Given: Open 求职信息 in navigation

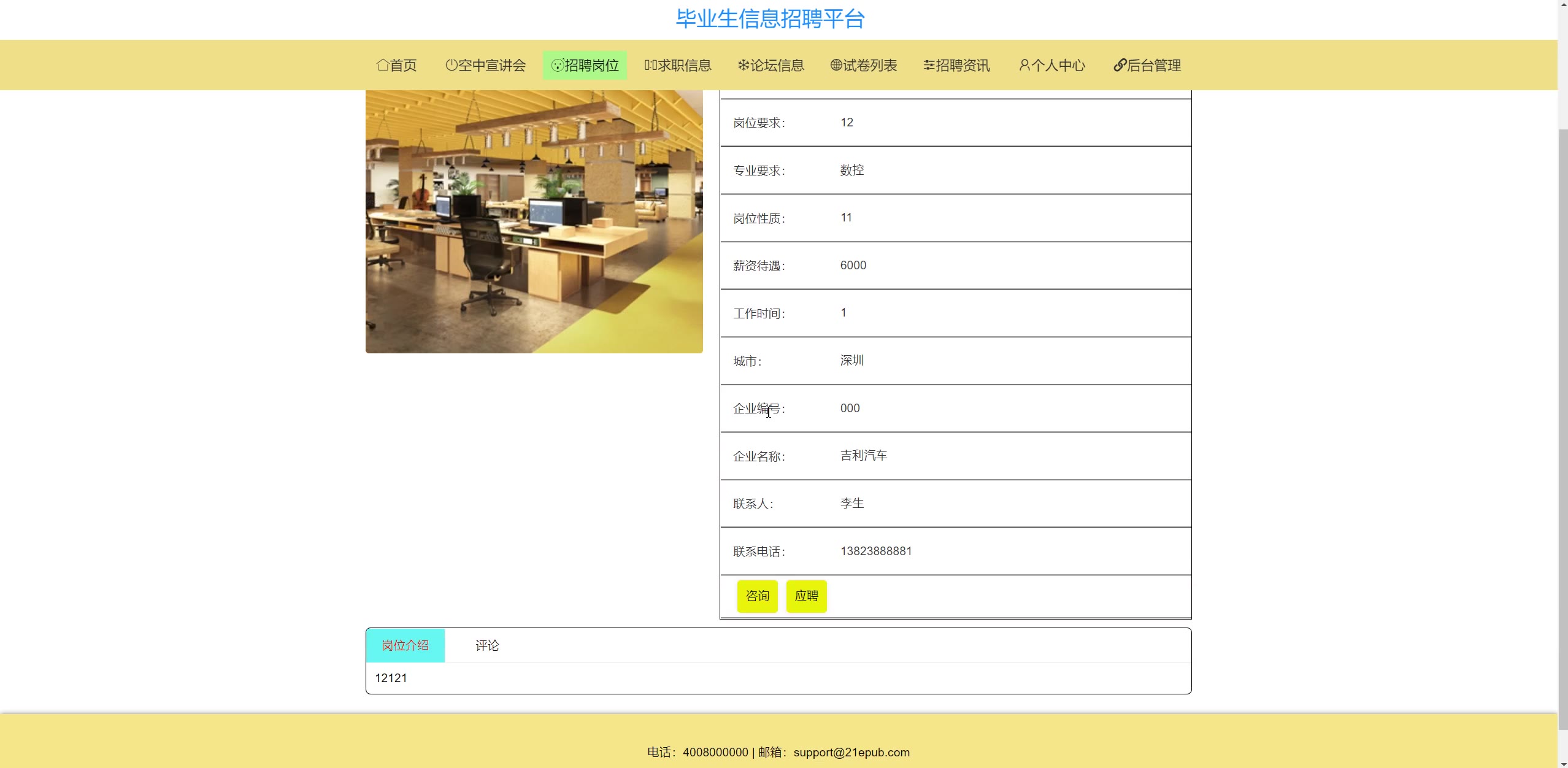Looking at the screenshot, I should (678, 65).
